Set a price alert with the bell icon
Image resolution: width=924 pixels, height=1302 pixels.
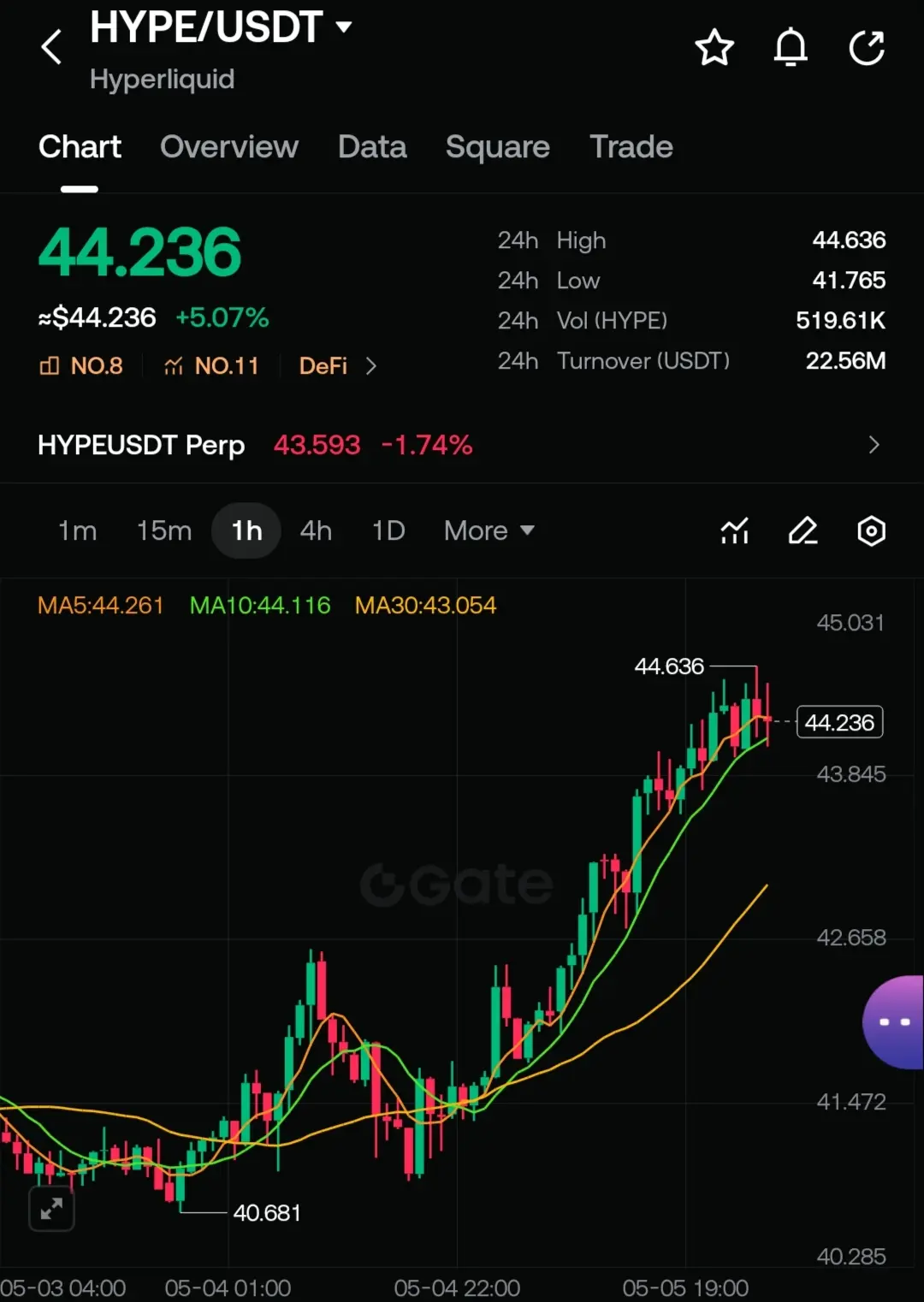(x=791, y=47)
